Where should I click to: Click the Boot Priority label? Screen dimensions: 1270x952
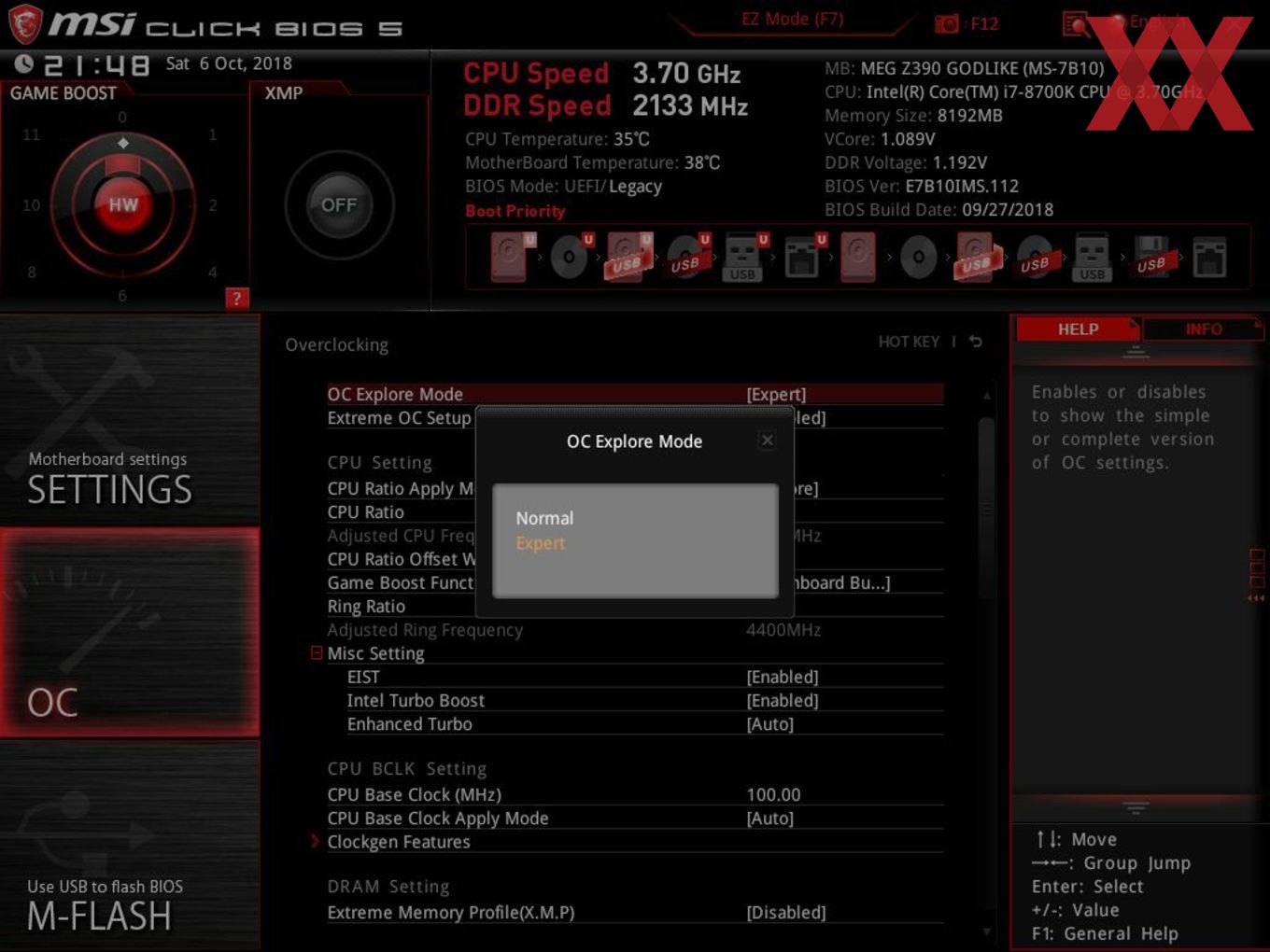tap(515, 211)
